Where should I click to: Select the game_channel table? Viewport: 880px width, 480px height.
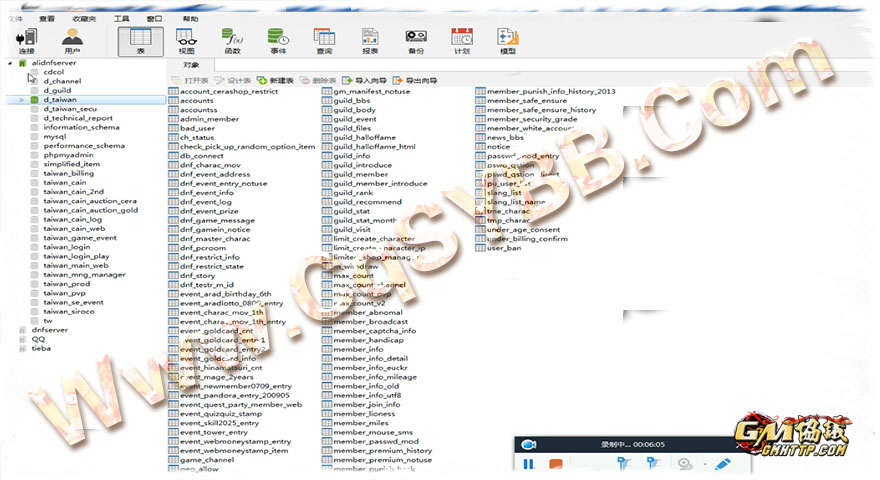click(207, 460)
